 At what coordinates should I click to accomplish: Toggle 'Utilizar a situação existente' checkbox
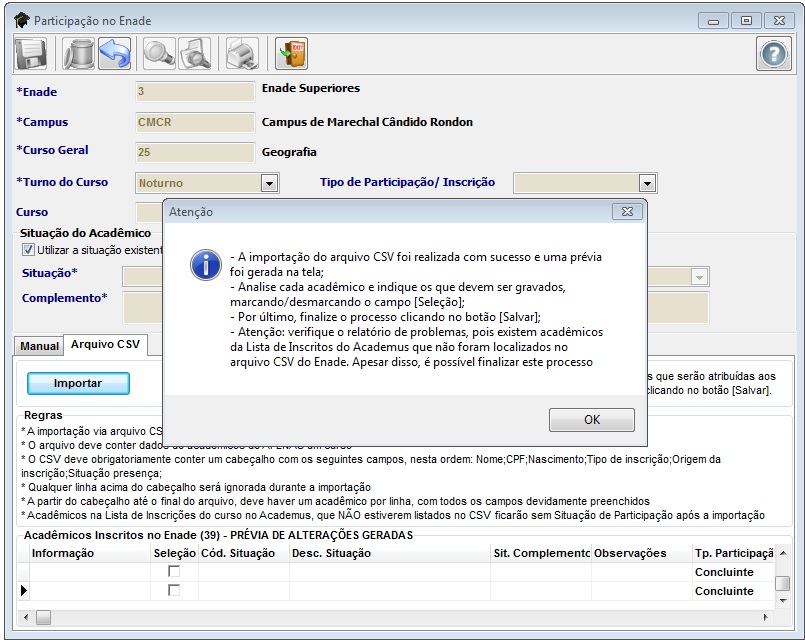click(x=28, y=250)
